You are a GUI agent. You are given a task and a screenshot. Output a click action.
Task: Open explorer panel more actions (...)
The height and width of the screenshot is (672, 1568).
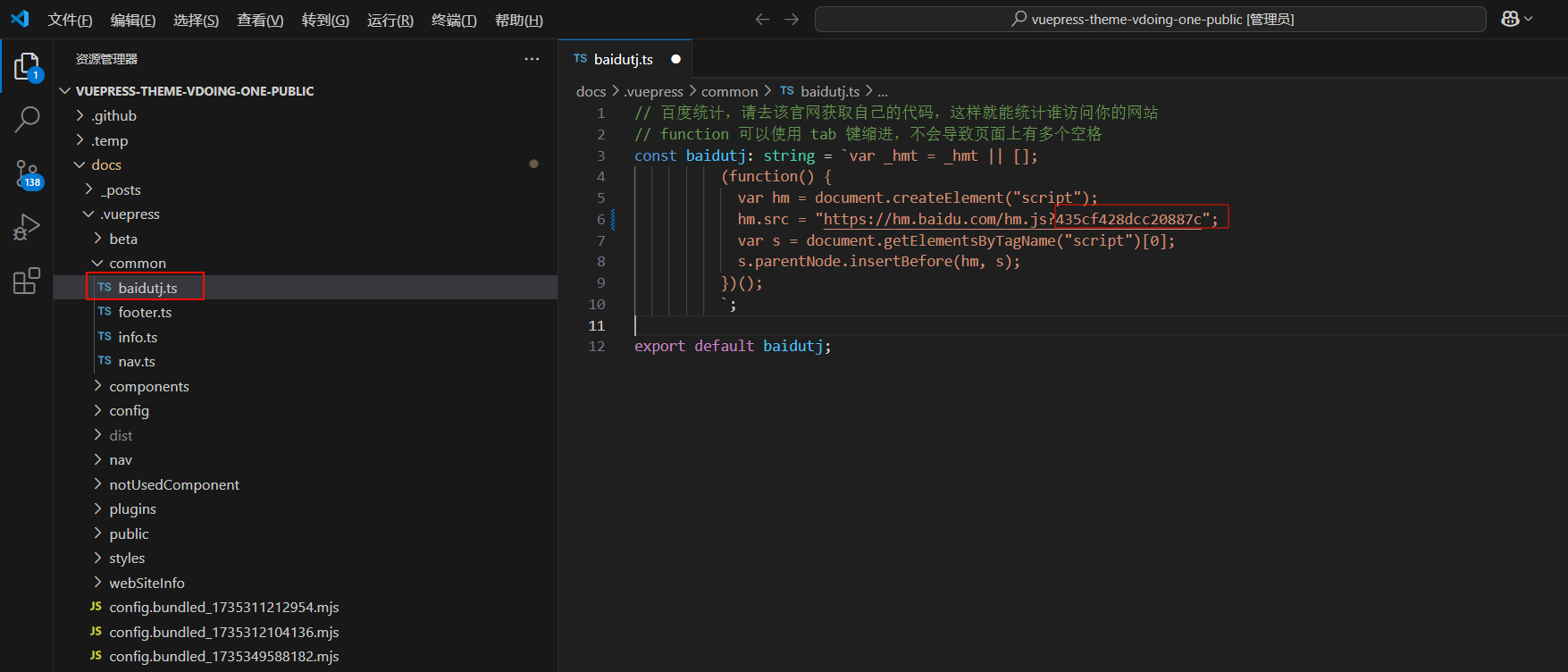[532, 59]
